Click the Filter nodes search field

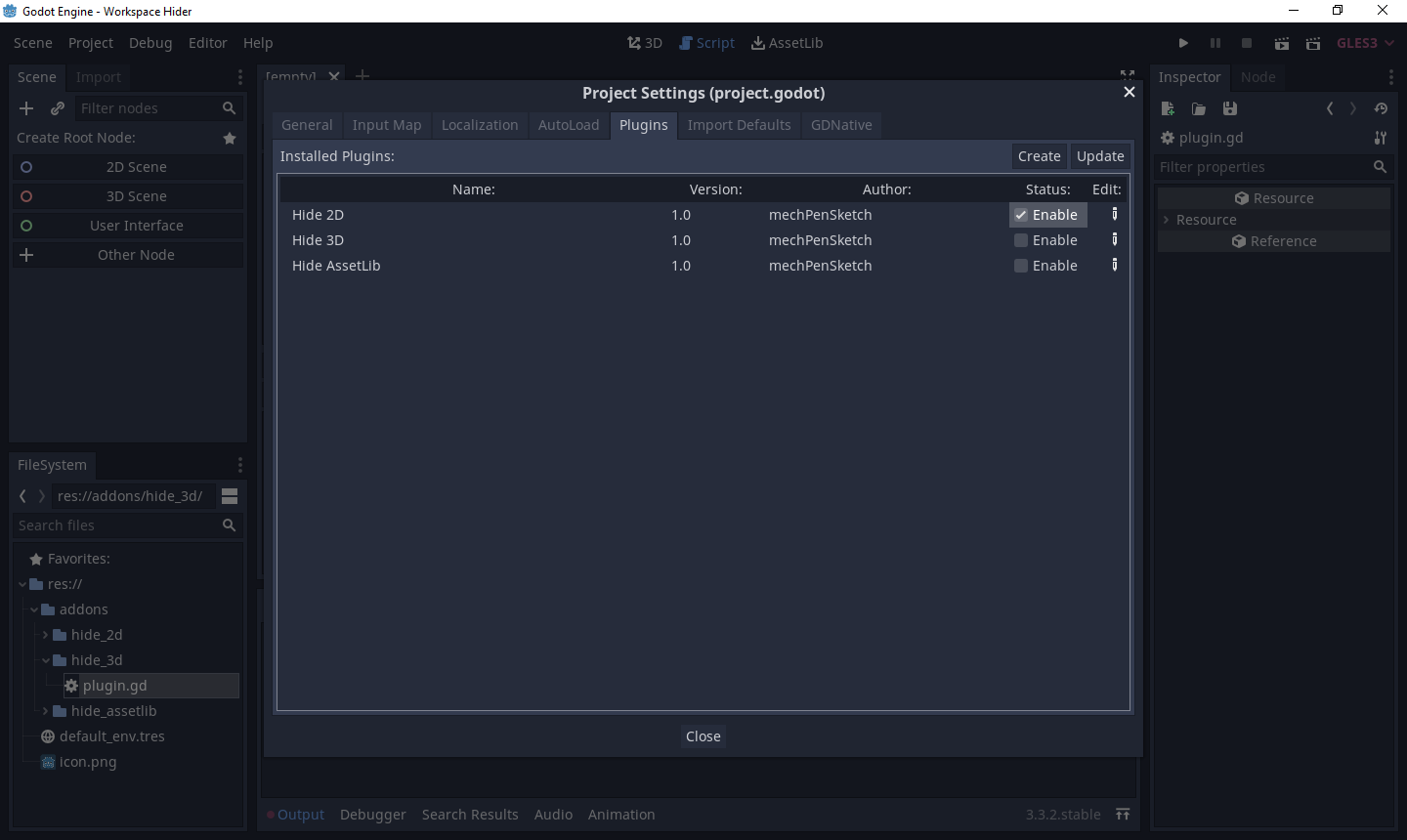click(x=157, y=108)
